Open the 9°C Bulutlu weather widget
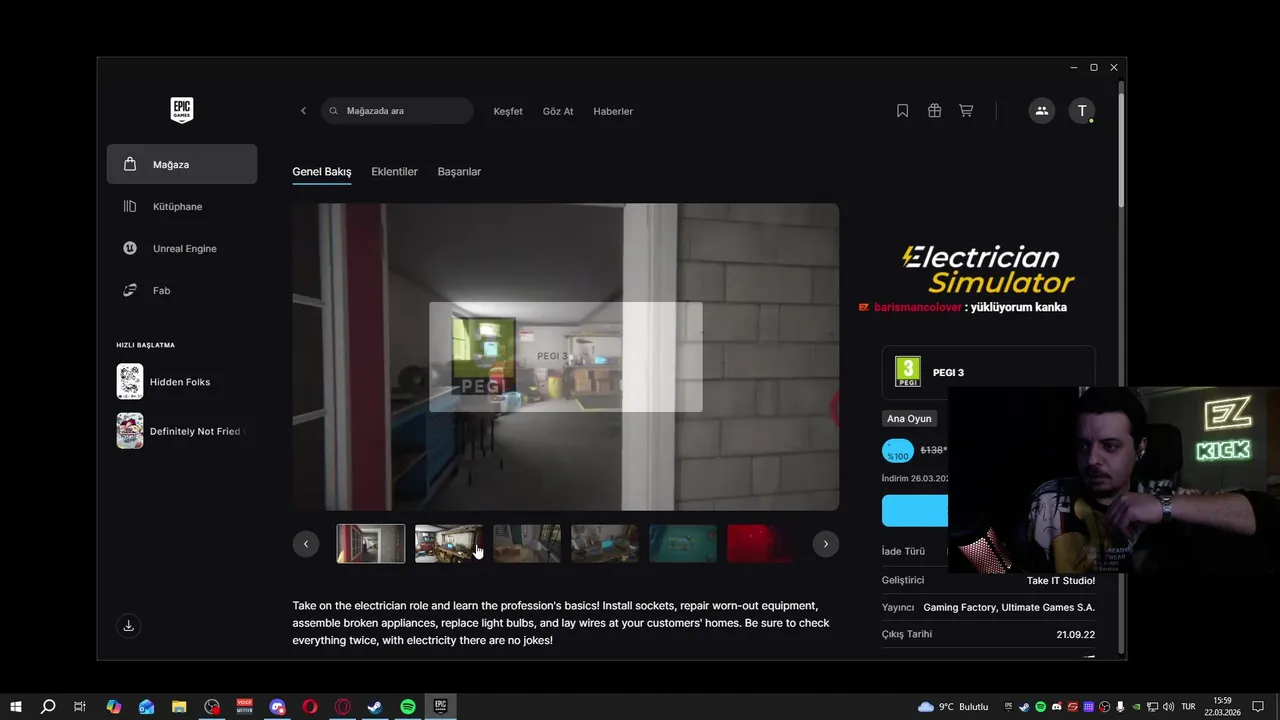Viewport: 1280px width, 720px height. pos(953,707)
